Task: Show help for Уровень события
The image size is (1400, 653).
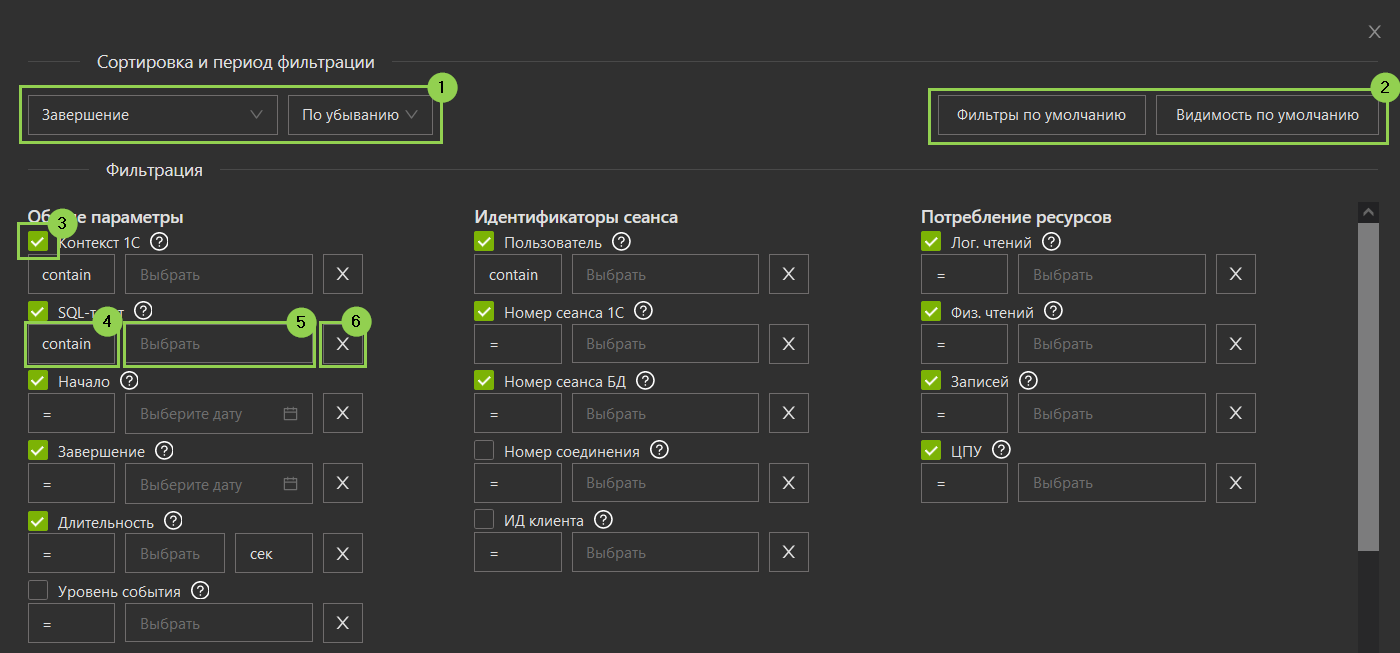Action: [200, 590]
